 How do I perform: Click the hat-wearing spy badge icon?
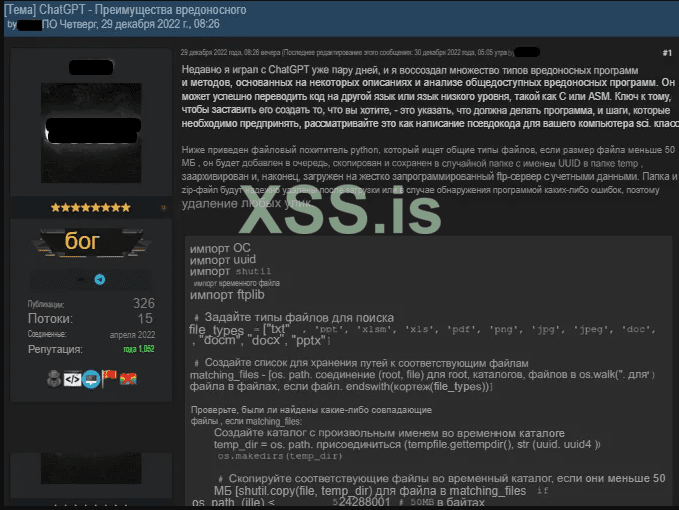[x=54, y=379]
